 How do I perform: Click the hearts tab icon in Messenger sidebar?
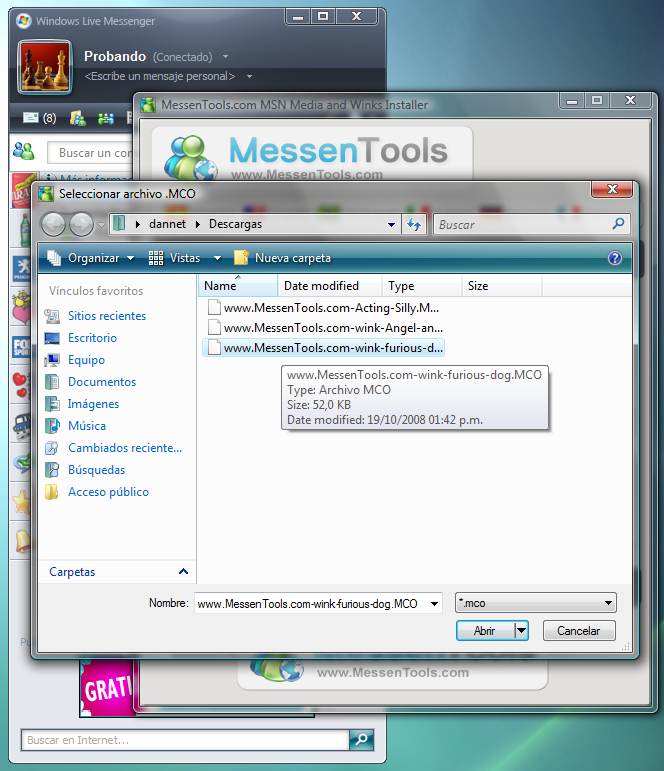[x=21, y=384]
